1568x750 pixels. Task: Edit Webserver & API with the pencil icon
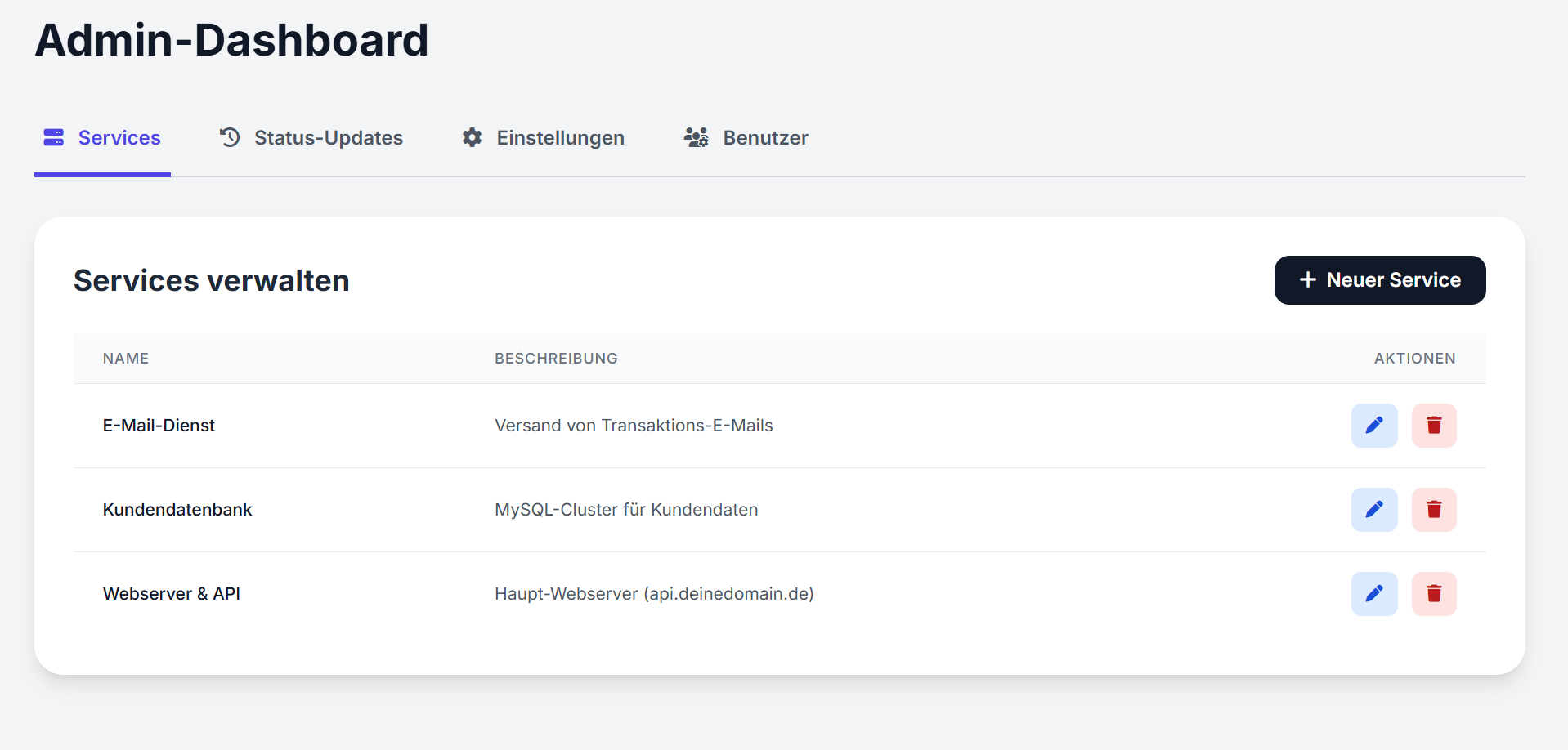pos(1374,593)
